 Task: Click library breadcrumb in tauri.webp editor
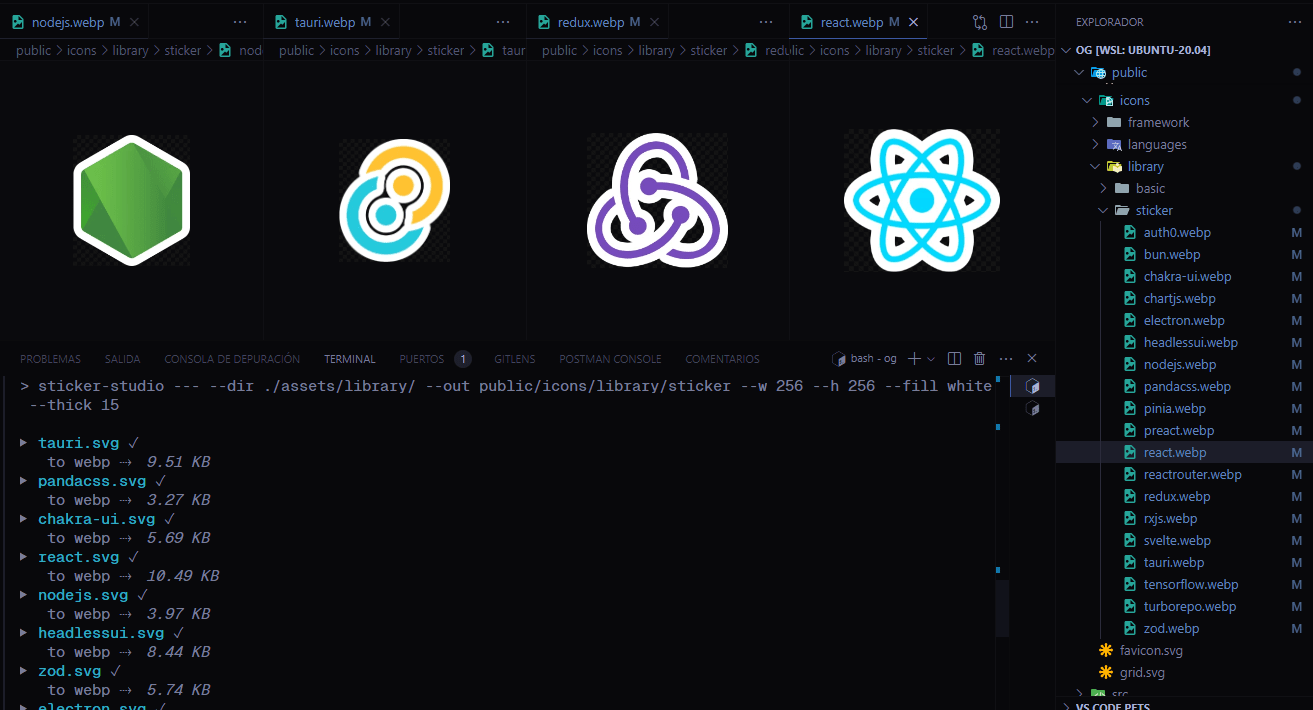click(x=394, y=50)
